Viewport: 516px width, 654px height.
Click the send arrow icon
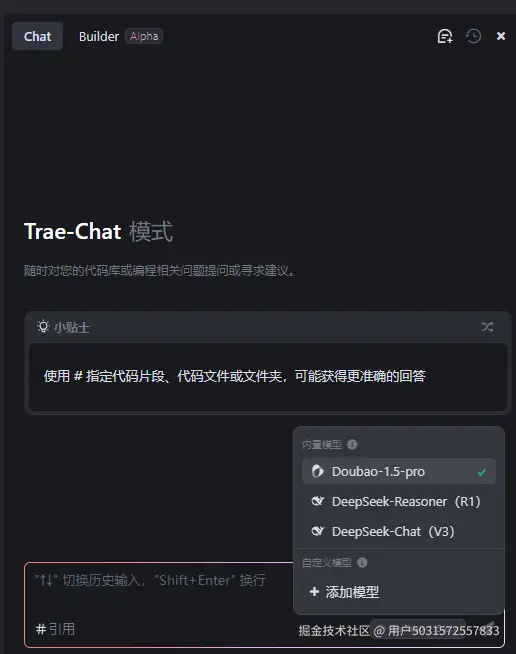[488, 627]
